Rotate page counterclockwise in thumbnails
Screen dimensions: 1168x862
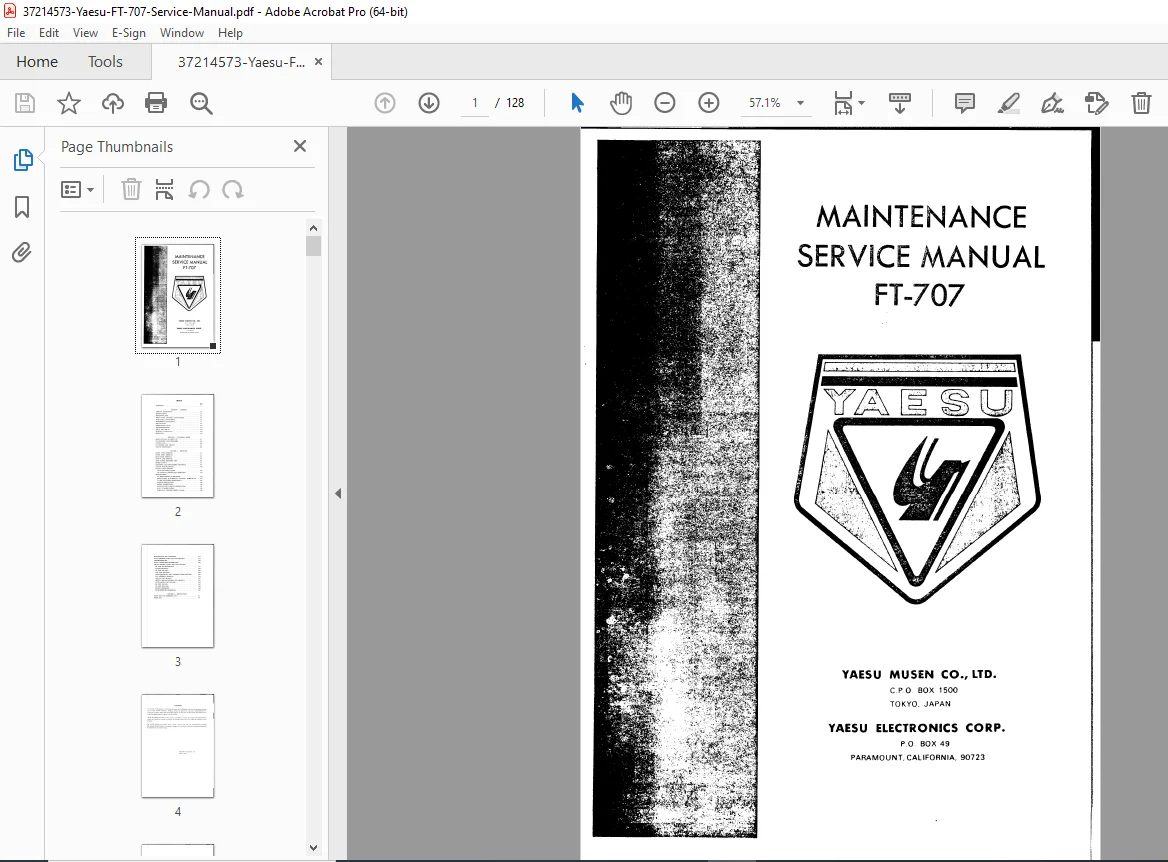[x=199, y=190]
